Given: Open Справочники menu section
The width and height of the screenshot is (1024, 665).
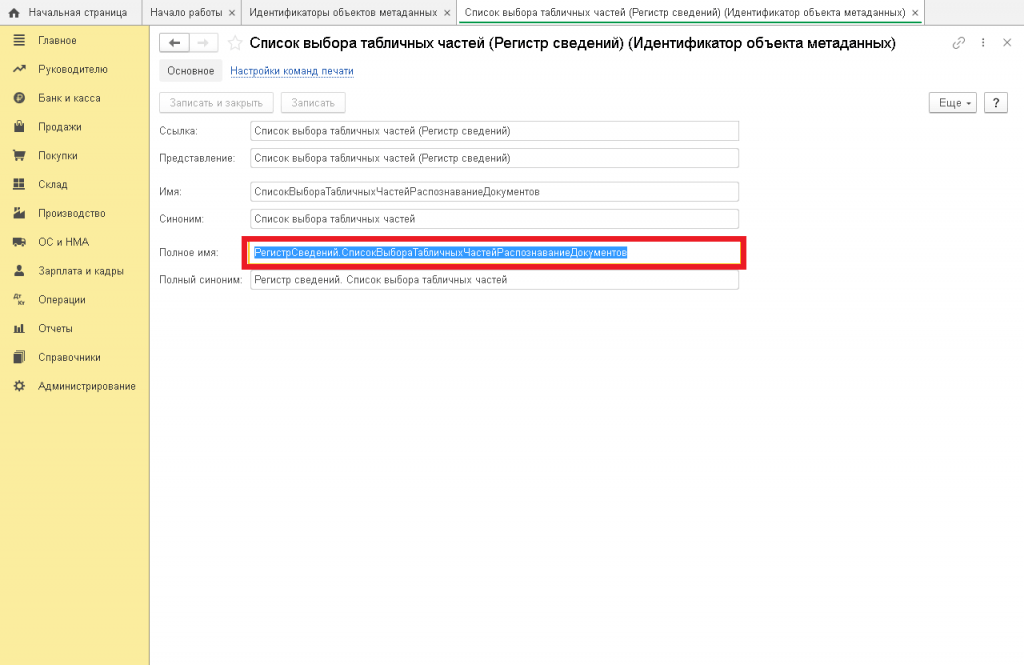Looking at the screenshot, I should (69, 357).
